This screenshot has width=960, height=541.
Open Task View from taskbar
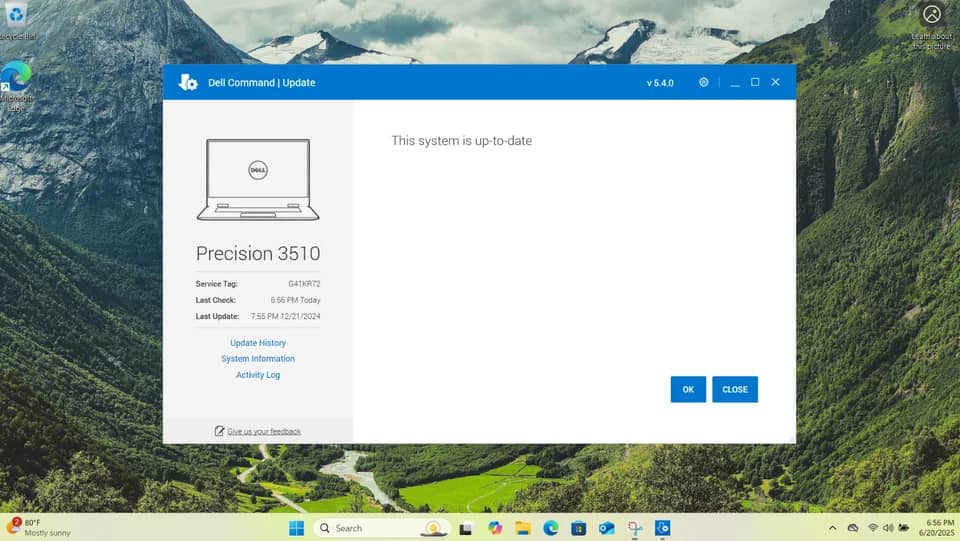tap(466, 528)
